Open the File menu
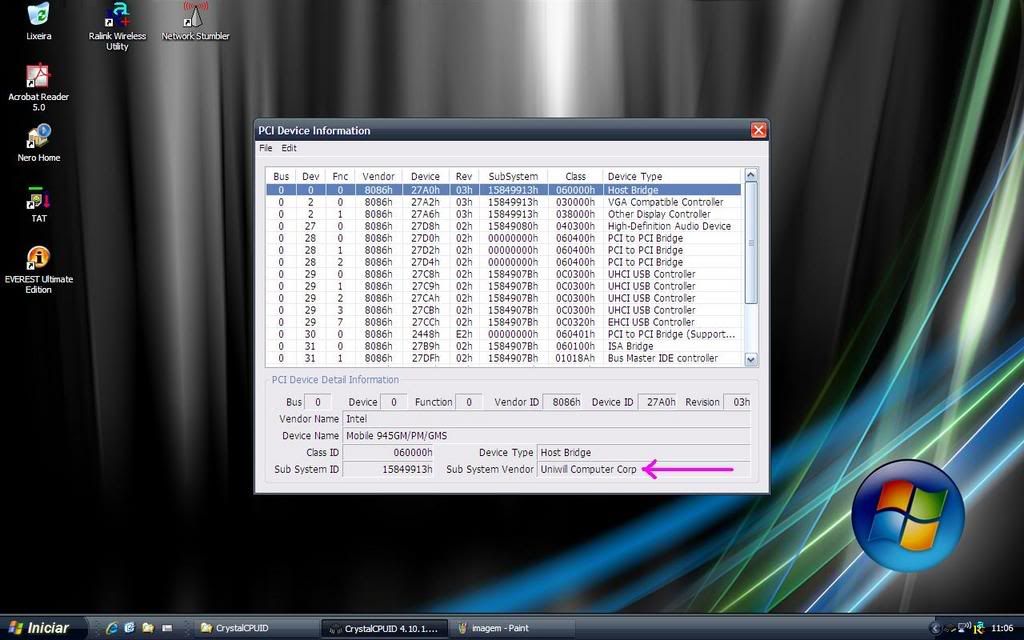The width and height of the screenshot is (1024, 640). coord(265,148)
